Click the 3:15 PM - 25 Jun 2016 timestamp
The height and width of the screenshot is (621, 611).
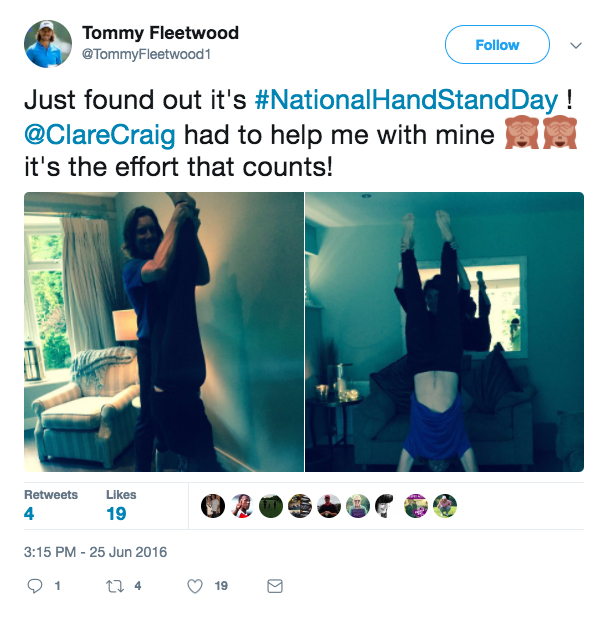click(x=95, y=552)
